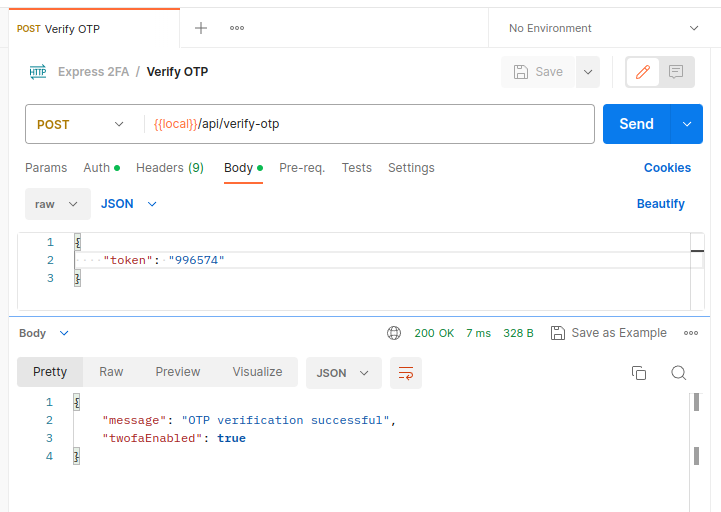
Task: Click the 200 OK status text
Action: tap(434, 333)
